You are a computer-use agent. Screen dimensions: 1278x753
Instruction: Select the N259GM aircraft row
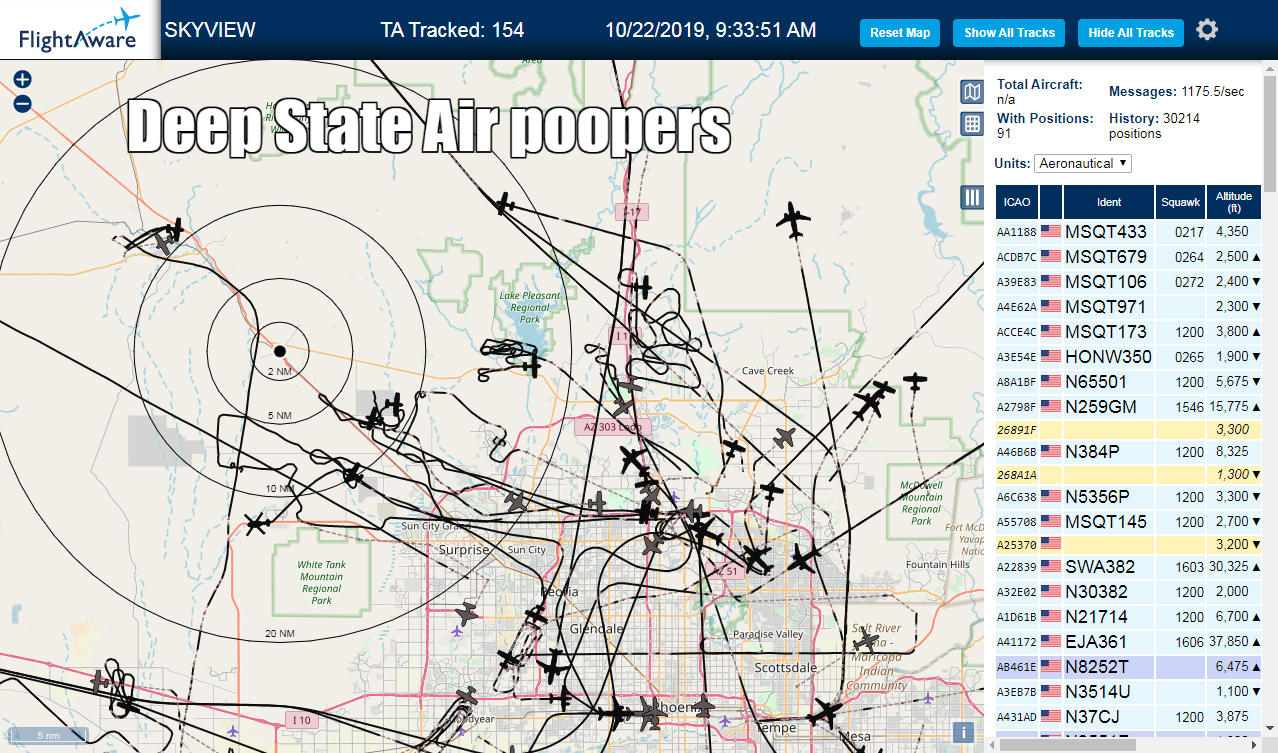click(x=1128, y=406)
